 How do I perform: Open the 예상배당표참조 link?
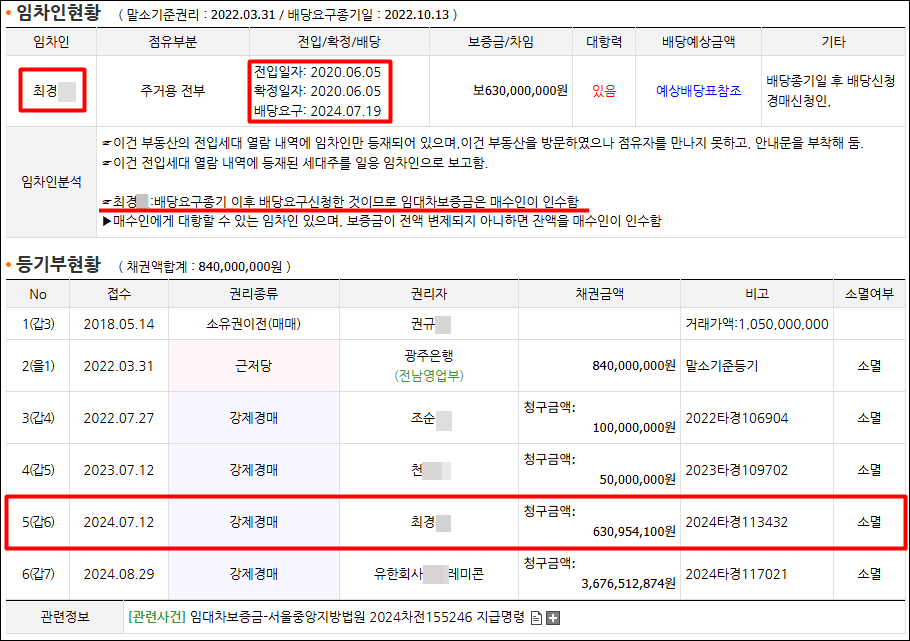point(698,90)
